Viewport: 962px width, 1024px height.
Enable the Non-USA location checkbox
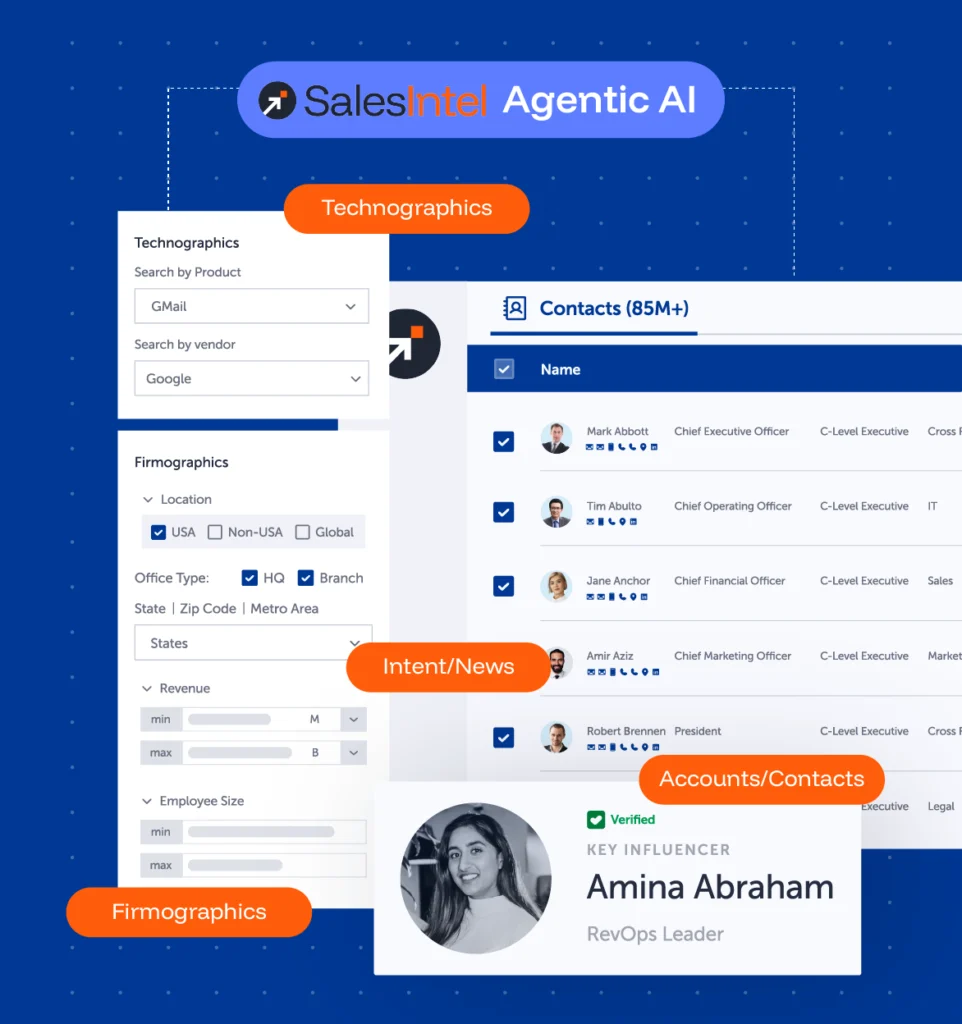215,532
